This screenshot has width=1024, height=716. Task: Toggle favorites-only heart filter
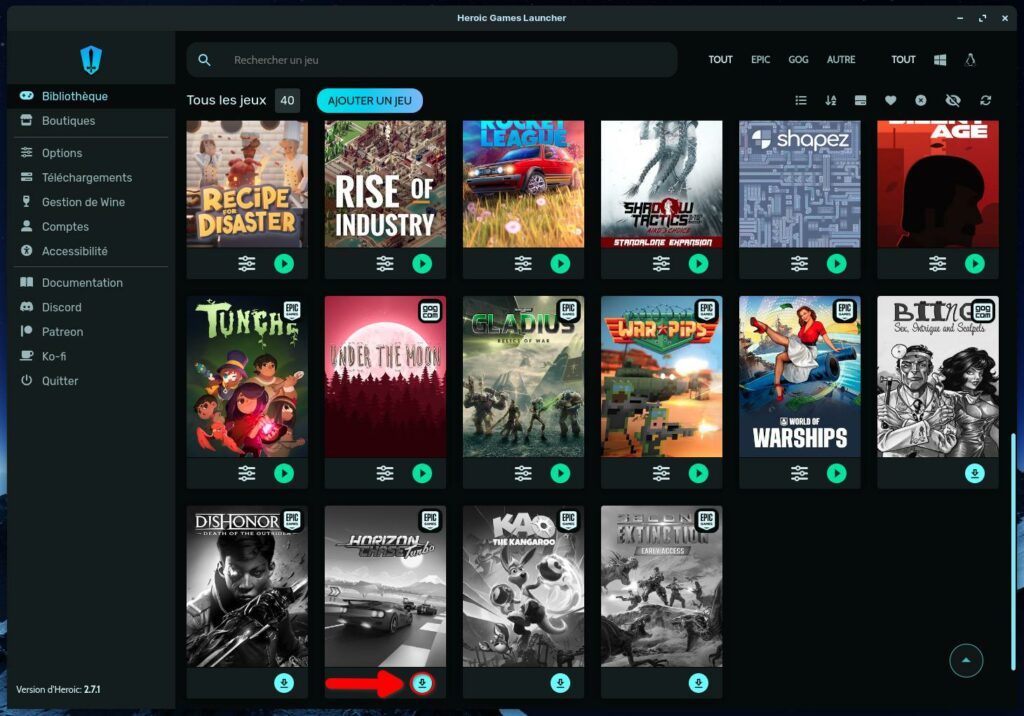(890, 101)
